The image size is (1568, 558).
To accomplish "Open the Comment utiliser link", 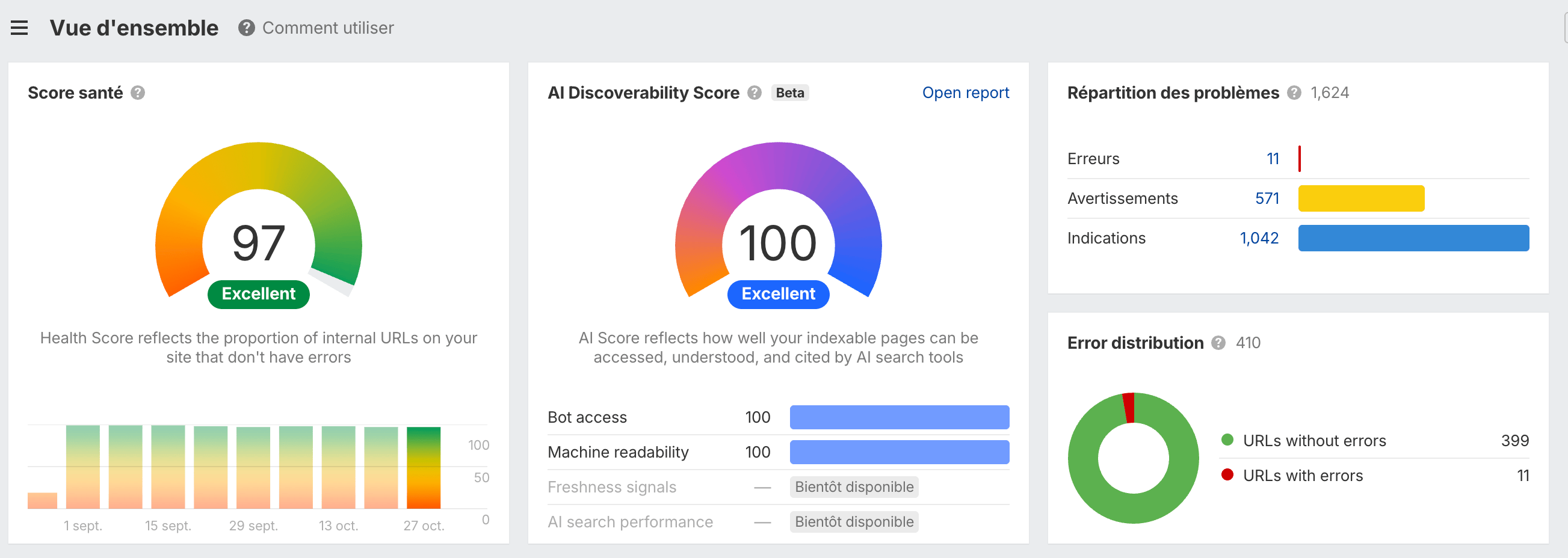I will (328, 28).
